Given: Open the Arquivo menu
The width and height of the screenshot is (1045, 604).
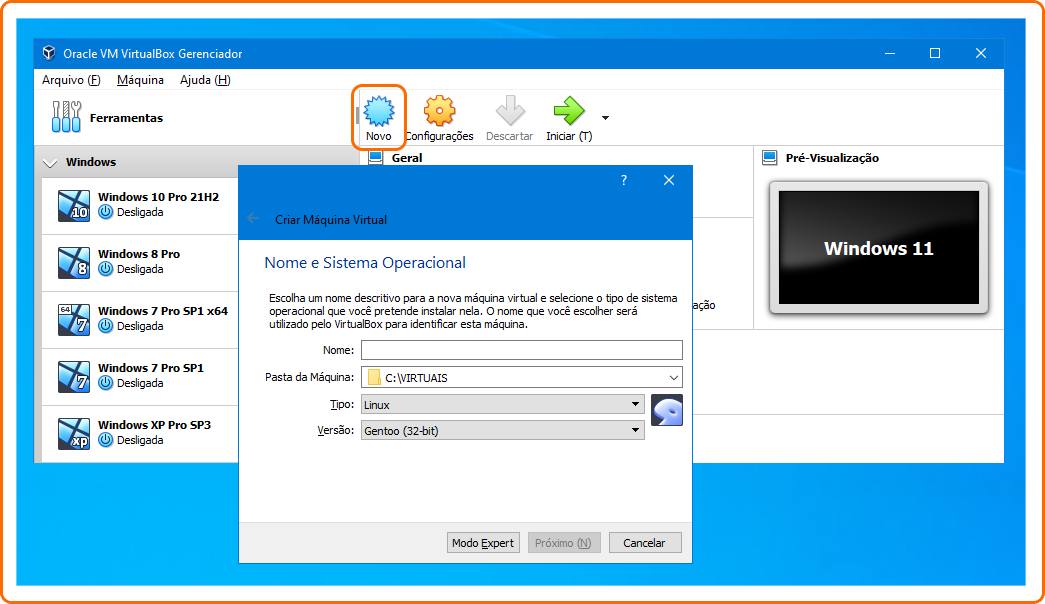Looking at the screenshot, I should (x=71, y=80).
